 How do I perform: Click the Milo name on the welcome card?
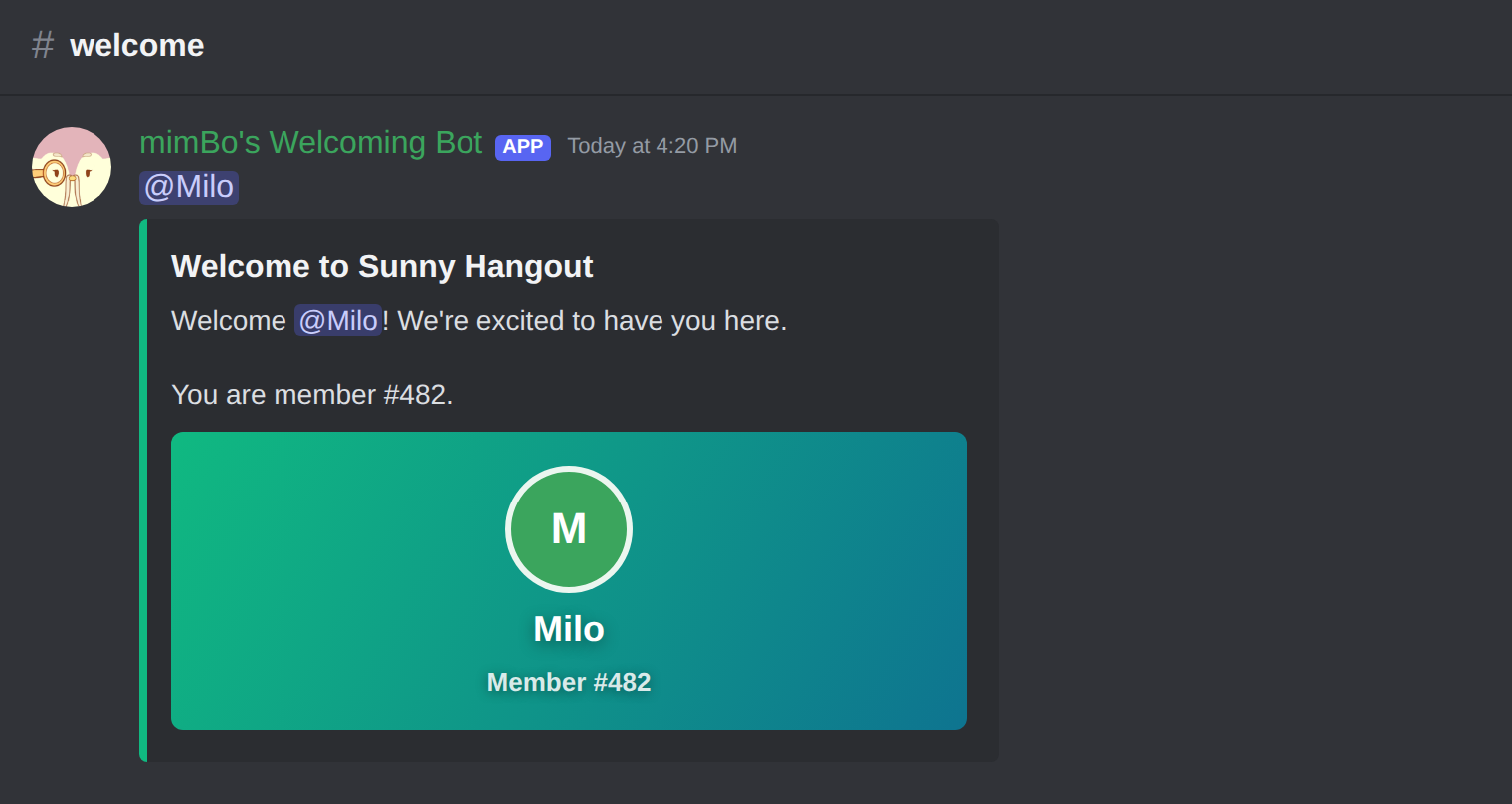click(x=569, y=629)
